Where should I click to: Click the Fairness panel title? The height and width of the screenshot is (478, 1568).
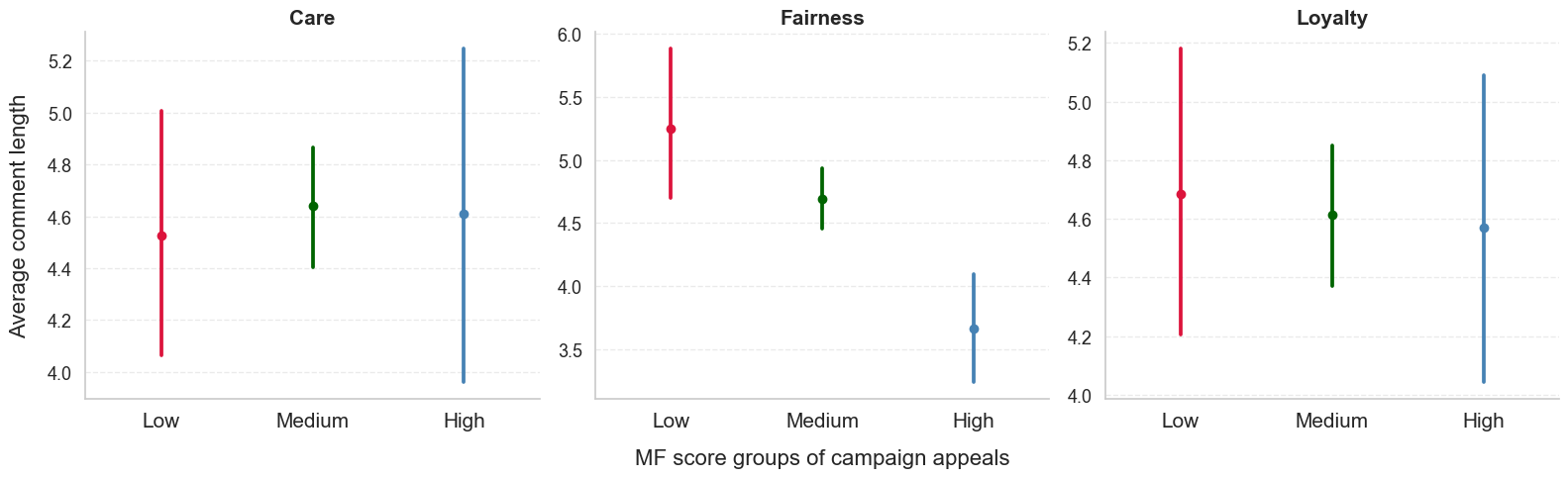(x=821, y=18)
